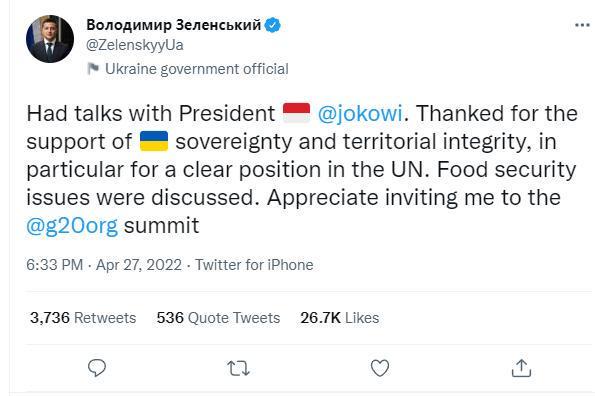Open the share tweet icon
This screenshot has height=396, width=595.
[x=521, y=368]
